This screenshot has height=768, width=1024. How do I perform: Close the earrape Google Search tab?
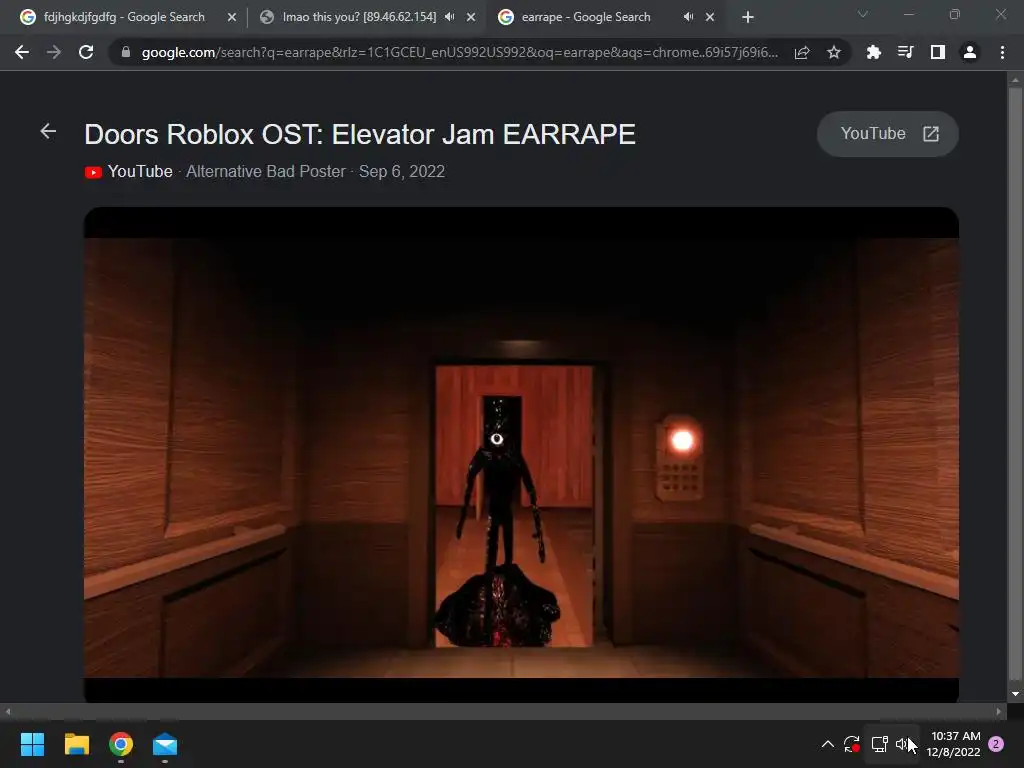[x=710, y=17]
